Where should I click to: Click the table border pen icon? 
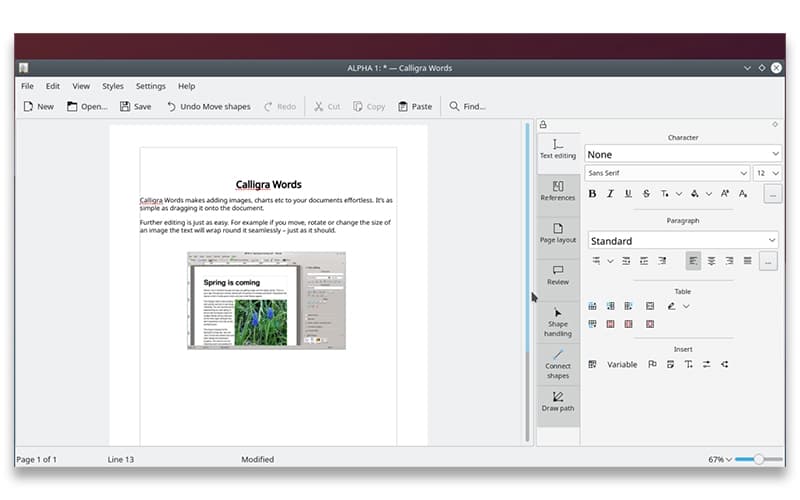point(671,306)
